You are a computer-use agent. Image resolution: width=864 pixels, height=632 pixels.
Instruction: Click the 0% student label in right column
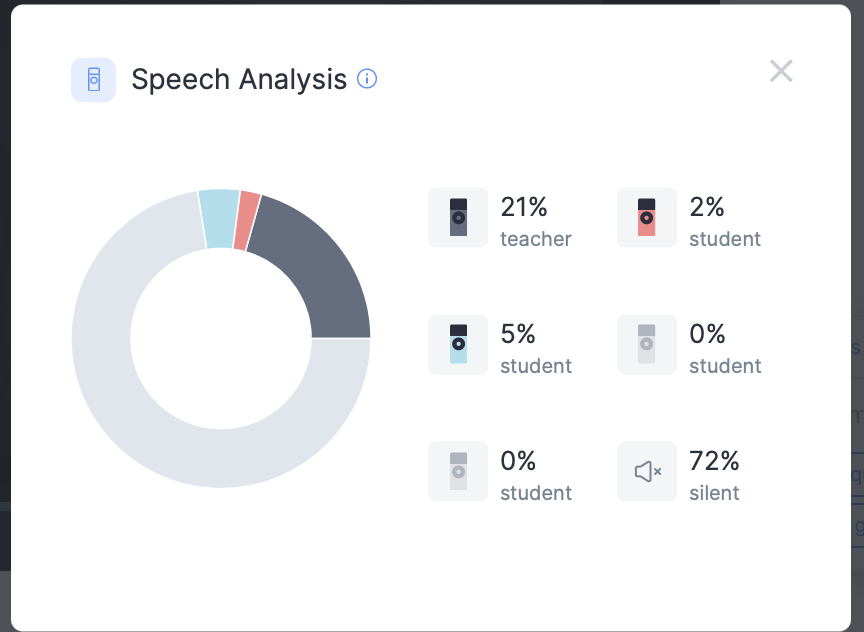click(x=724, y=349)
